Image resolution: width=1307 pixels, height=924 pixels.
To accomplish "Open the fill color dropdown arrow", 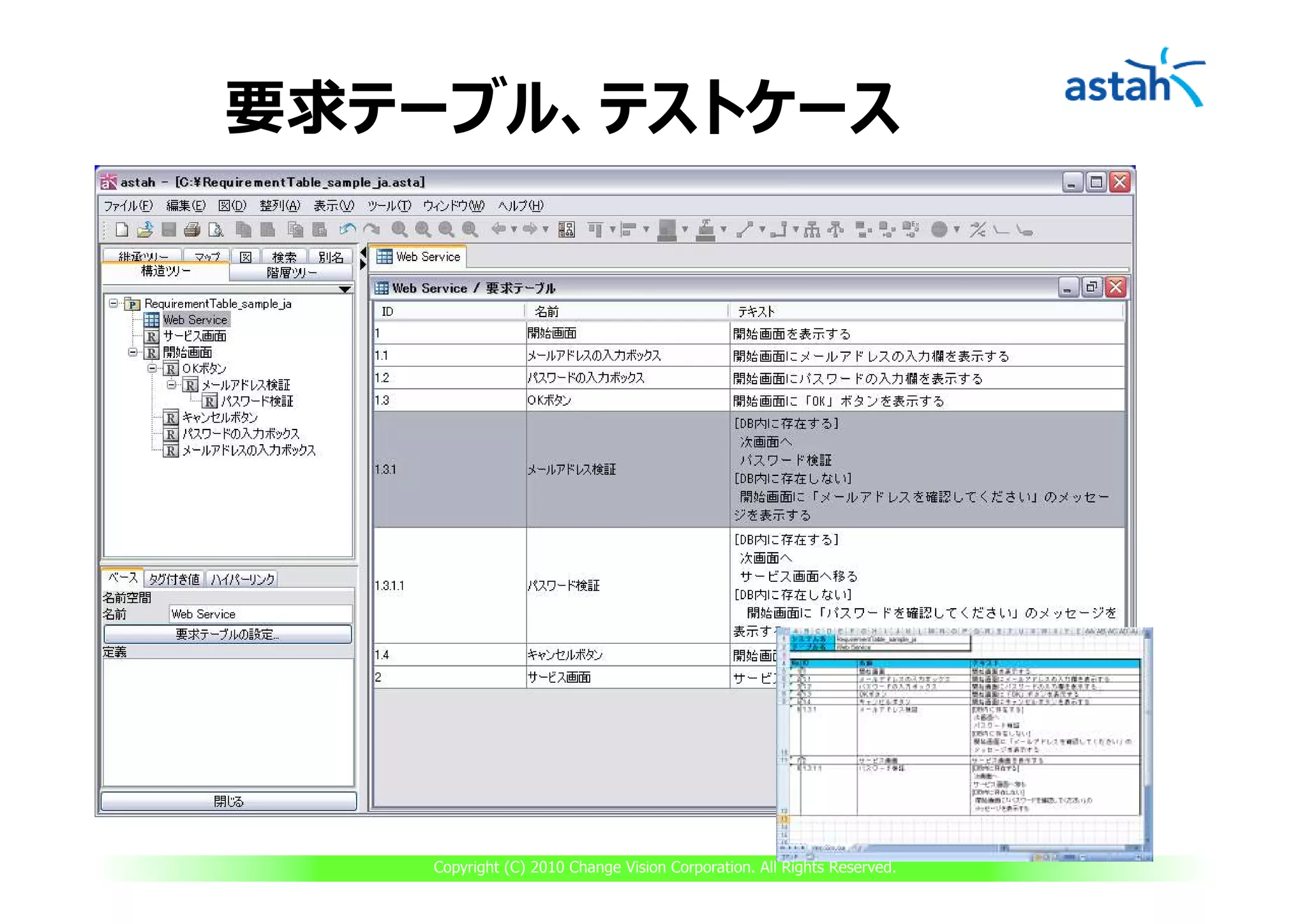I will pyautogui.click(x=685, y=230).
